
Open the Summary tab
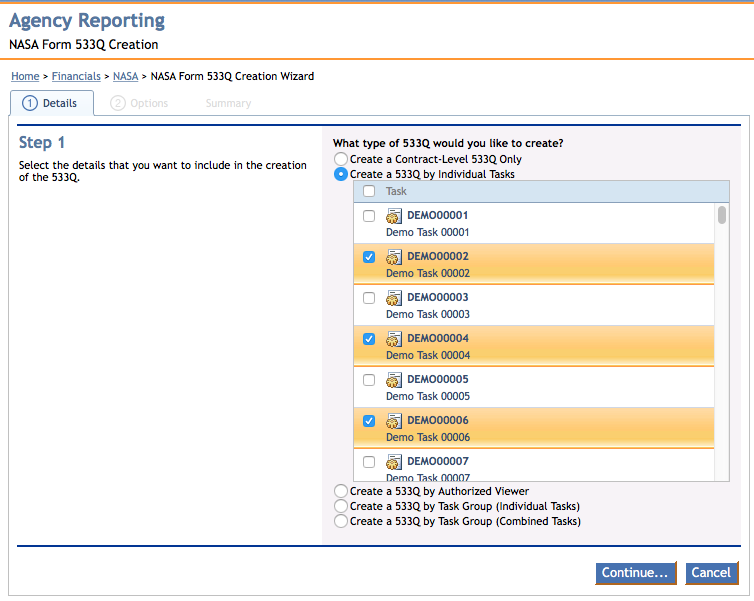tap(228, 103)
